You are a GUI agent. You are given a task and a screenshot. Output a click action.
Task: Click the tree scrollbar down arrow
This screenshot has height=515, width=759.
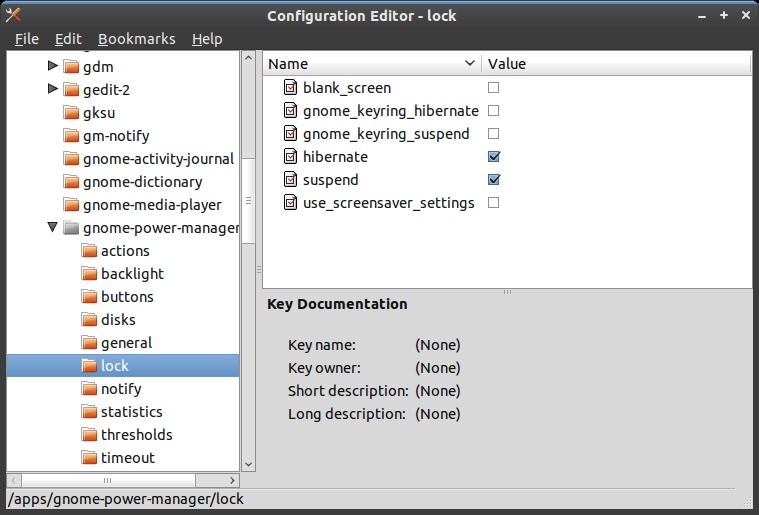248,465
